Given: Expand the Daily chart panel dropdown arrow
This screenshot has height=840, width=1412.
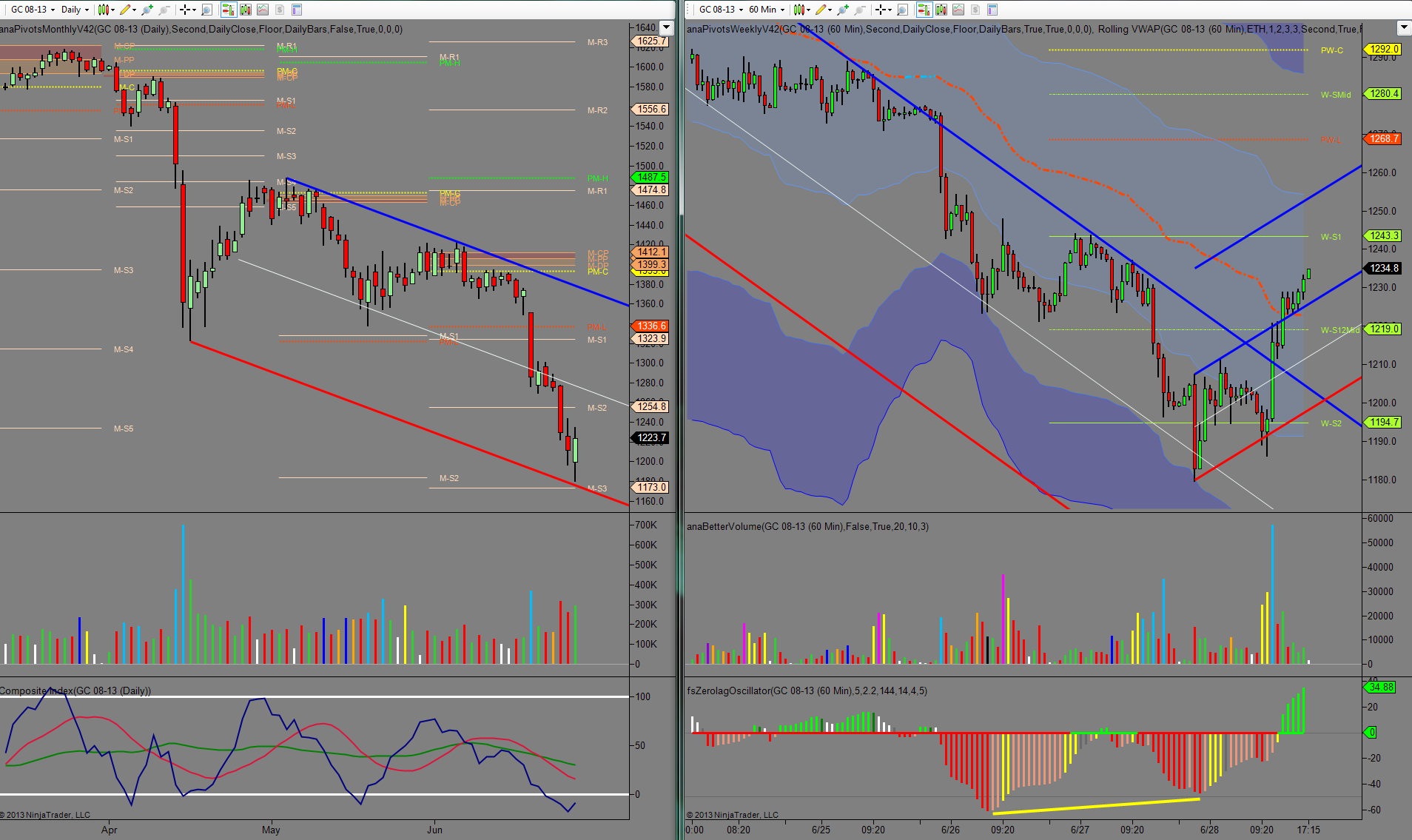Looking at the screenshot, I should tap(666, 28).
